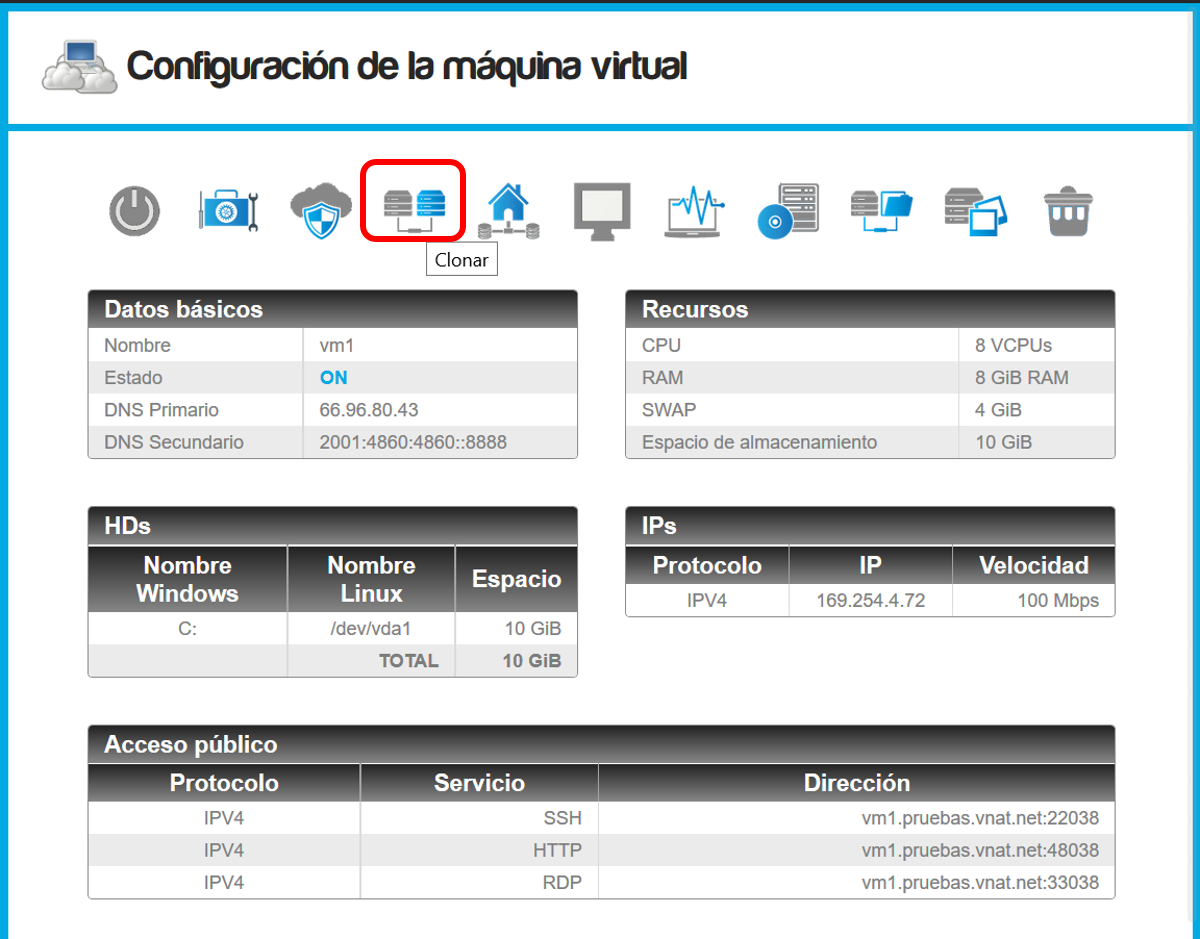
Task: Click the Recursos panel header
Action: [x=870, y=309]
